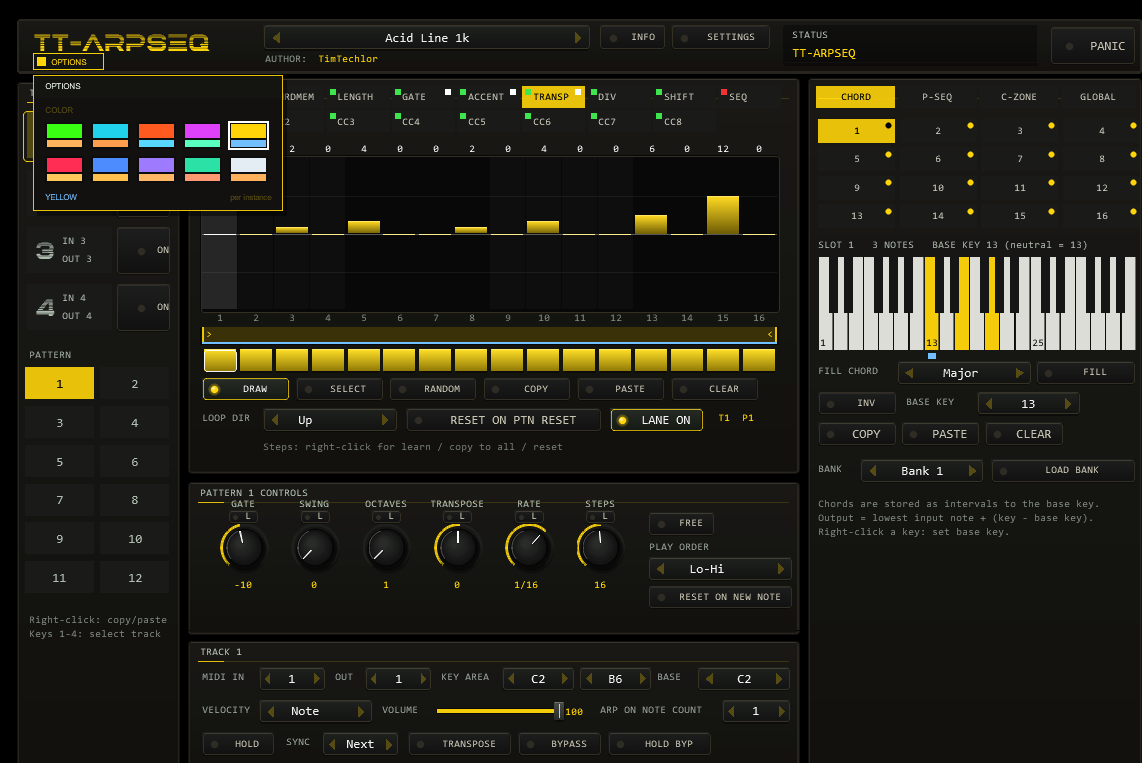Increase BASE KEY 13 with right arrow
The height and width of the screenshot is (763, 1142).
coord(1068,403)
